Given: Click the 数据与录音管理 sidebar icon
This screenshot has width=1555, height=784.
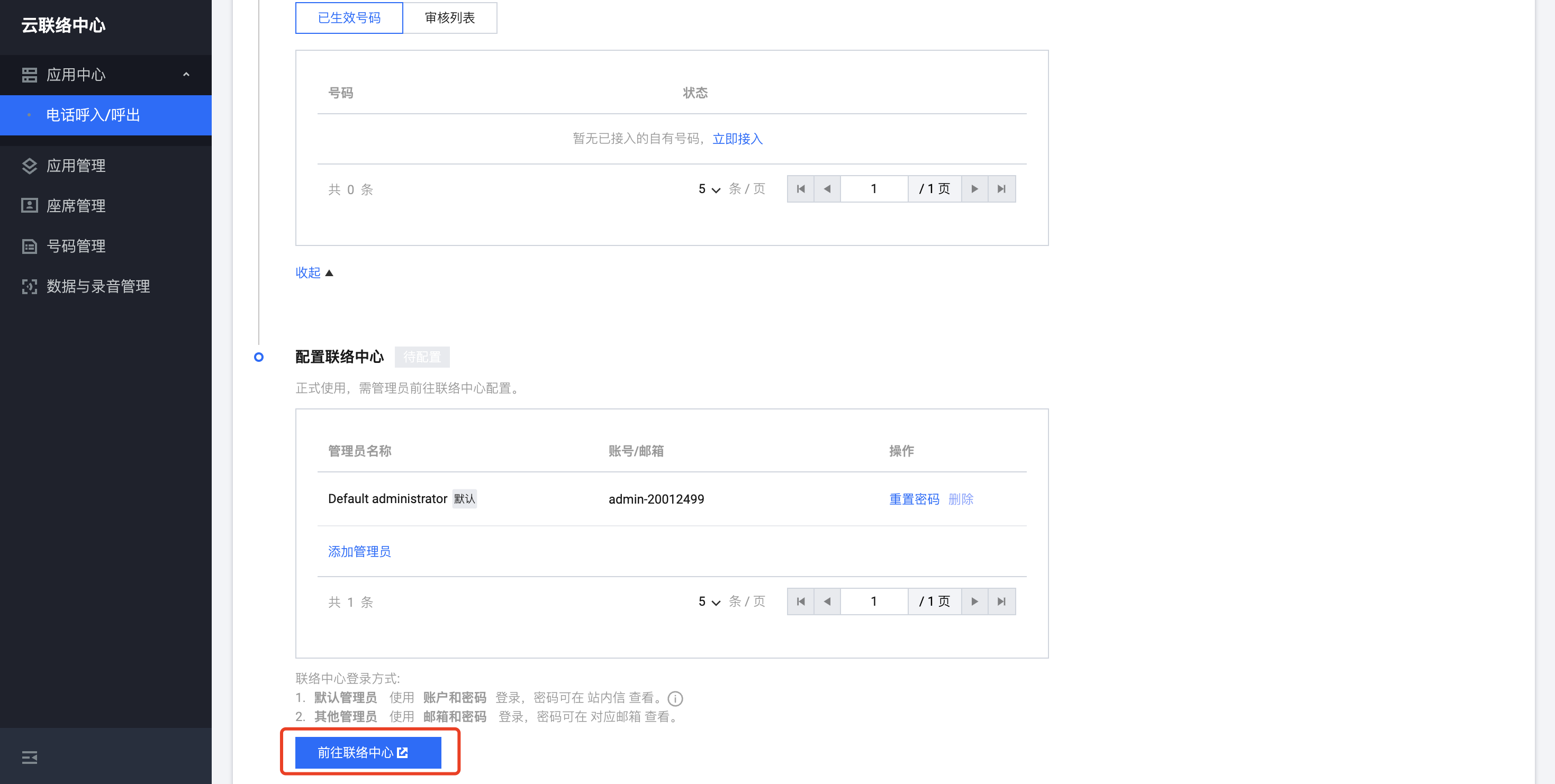Looking at the screenshot, I should click(29, 286).
